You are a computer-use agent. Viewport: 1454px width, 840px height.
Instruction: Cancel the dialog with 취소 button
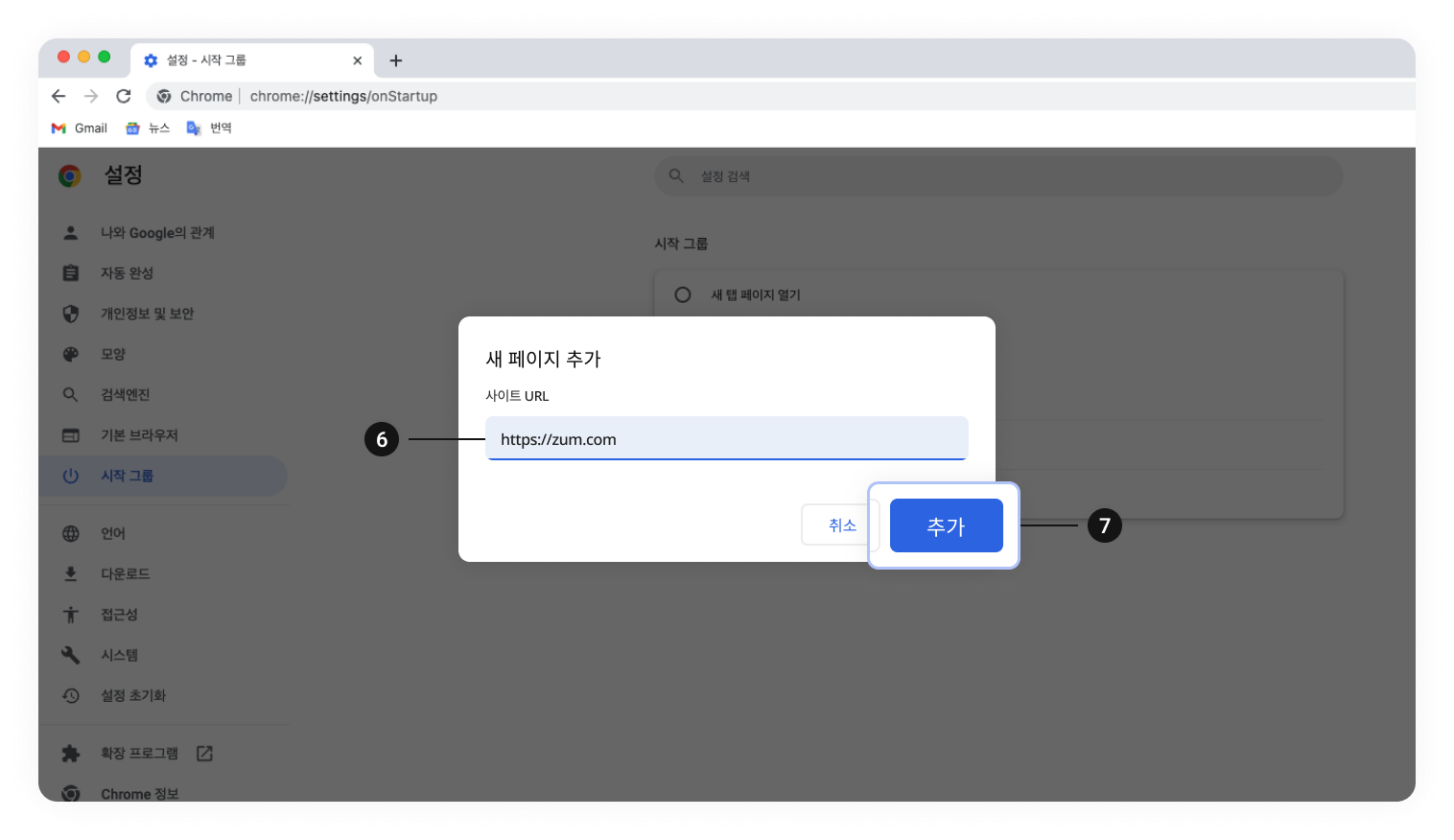tap(841, 525)
